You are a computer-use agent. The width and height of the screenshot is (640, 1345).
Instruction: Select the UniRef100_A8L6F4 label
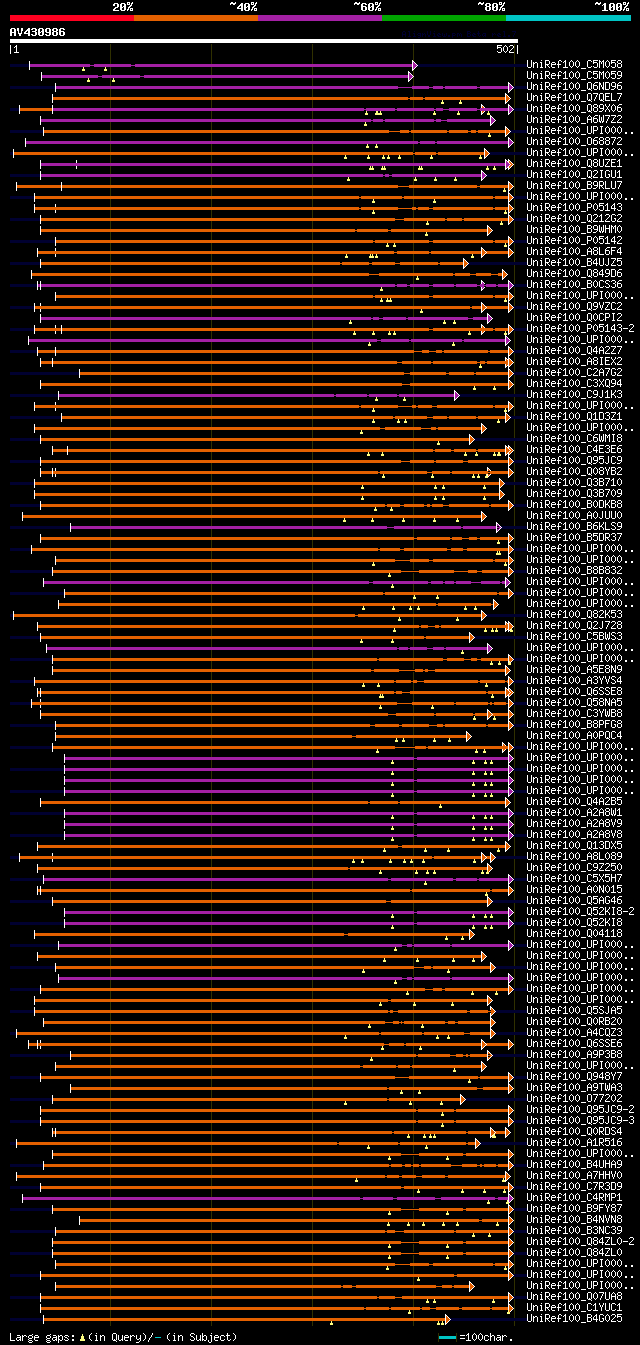[x=574, y=251]
